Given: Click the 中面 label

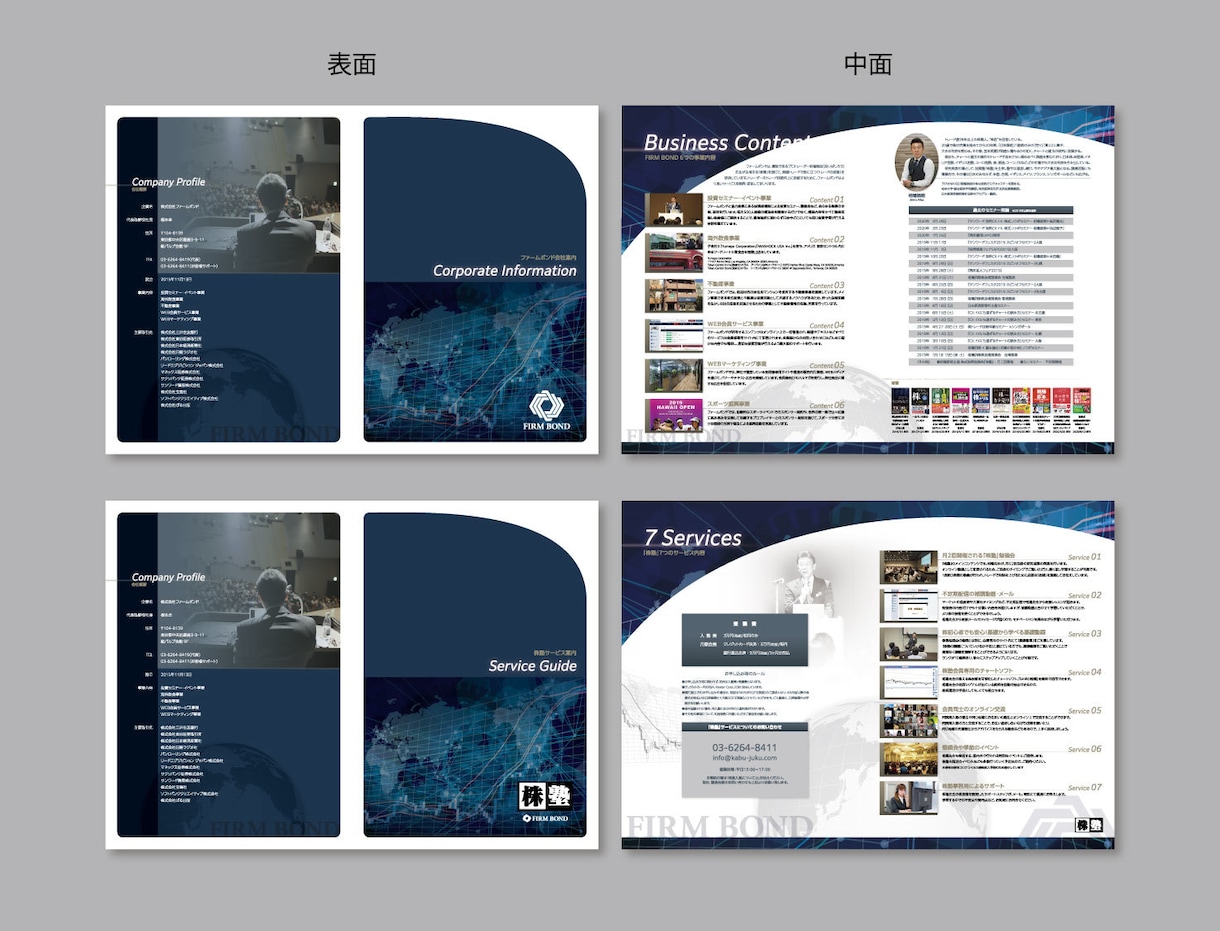Looking at the screenshot, I should point(867,65).
